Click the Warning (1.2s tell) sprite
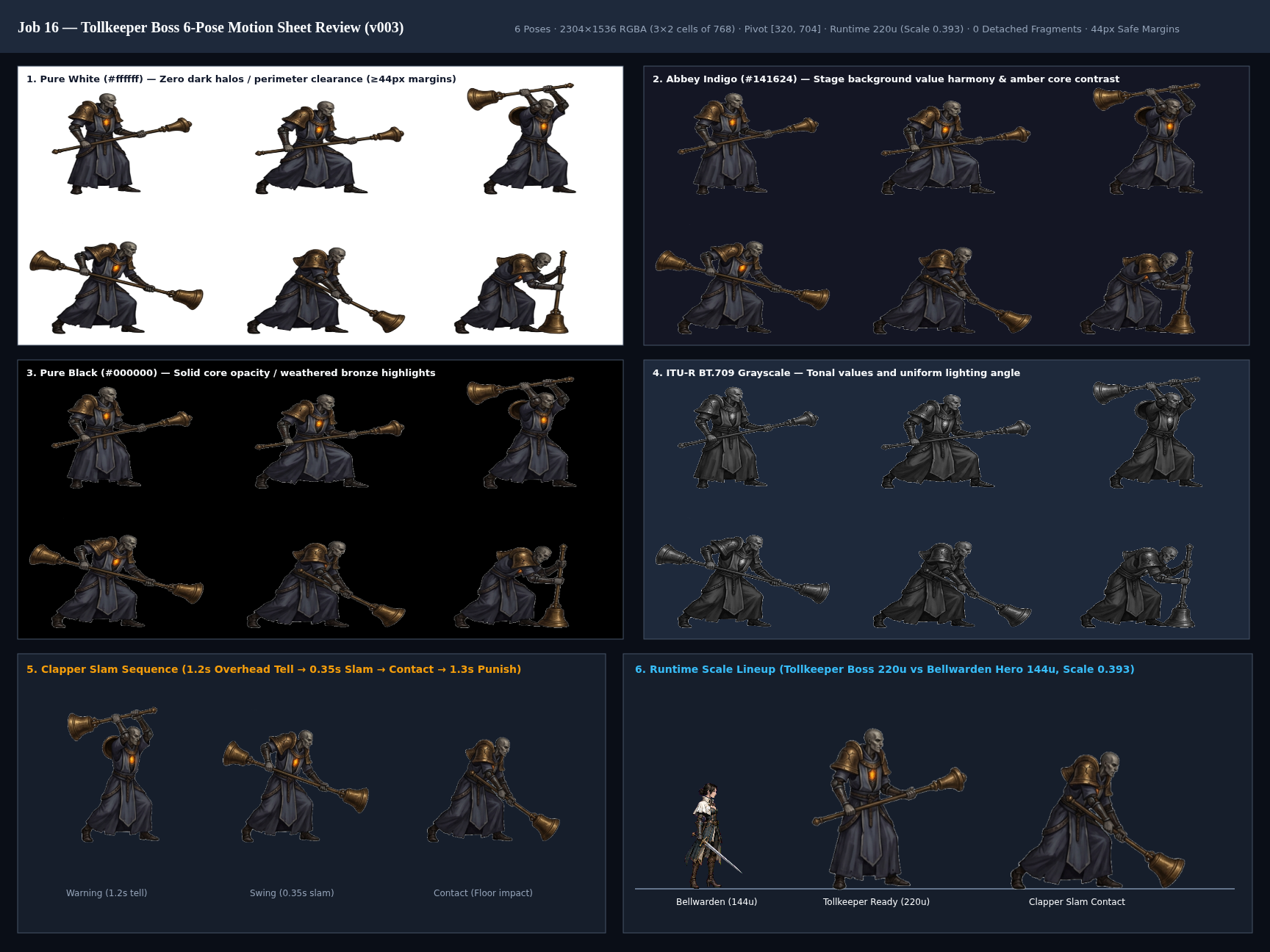The image size is (1270, 952). [x=113, y=774]
